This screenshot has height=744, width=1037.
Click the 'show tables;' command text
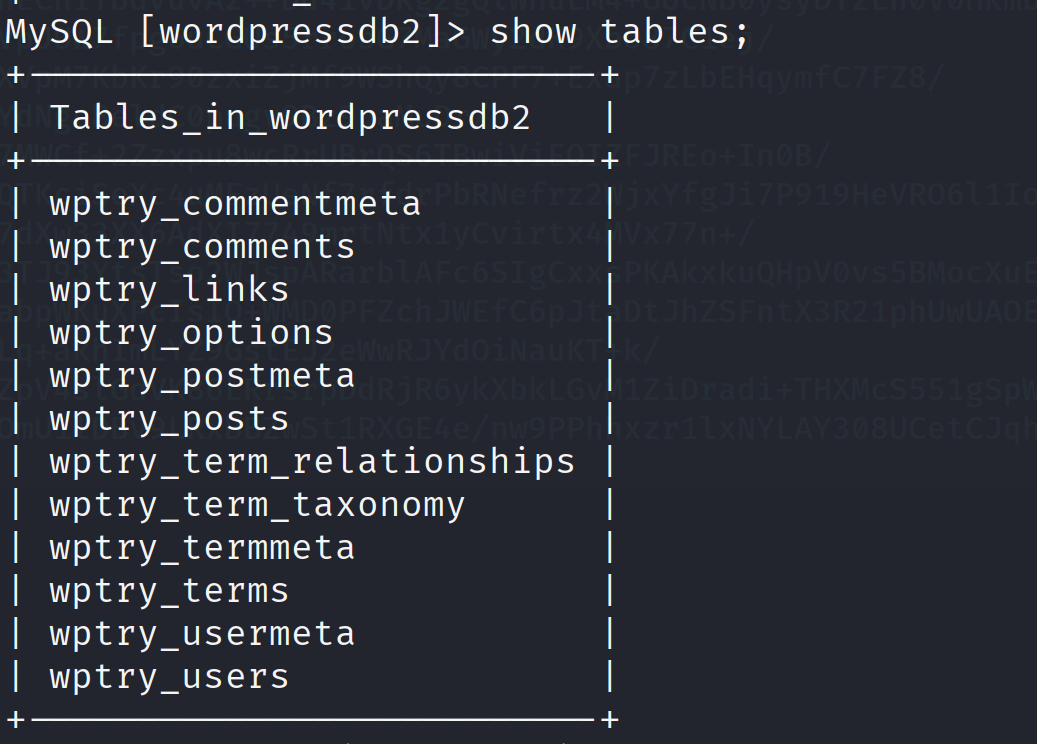point(619,32)
